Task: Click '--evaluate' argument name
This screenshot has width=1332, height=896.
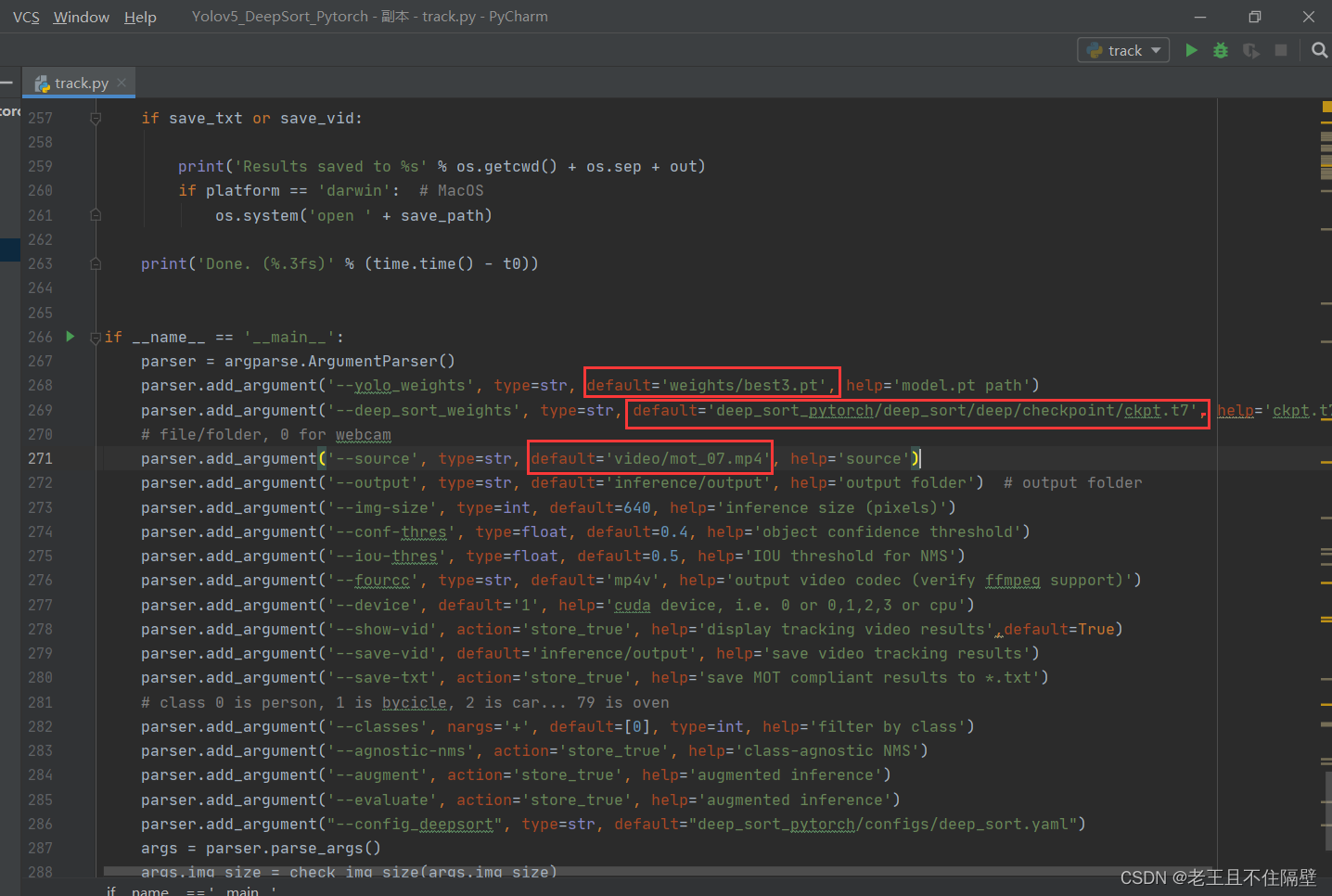Action: 382,800
